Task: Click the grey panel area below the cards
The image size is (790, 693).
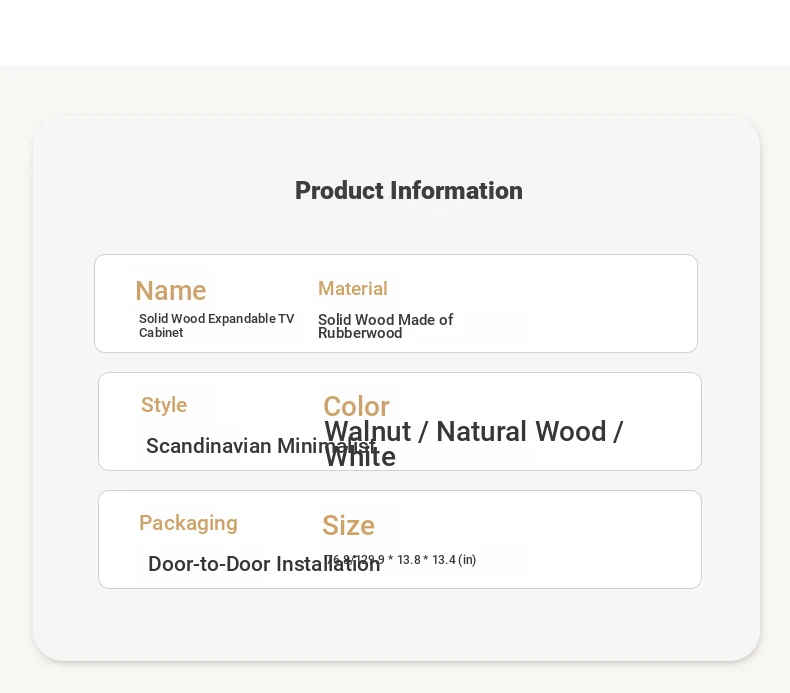Action: (397, 624)
